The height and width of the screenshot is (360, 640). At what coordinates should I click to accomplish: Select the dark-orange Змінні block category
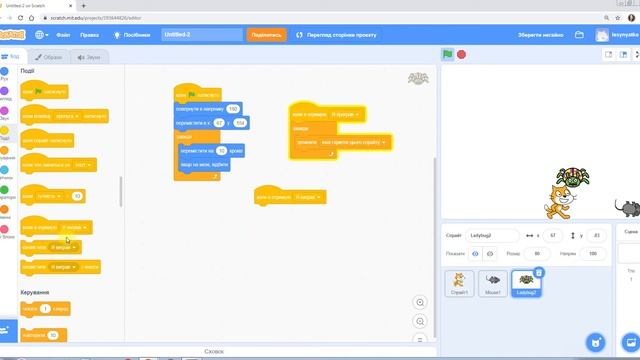(4, 212)
